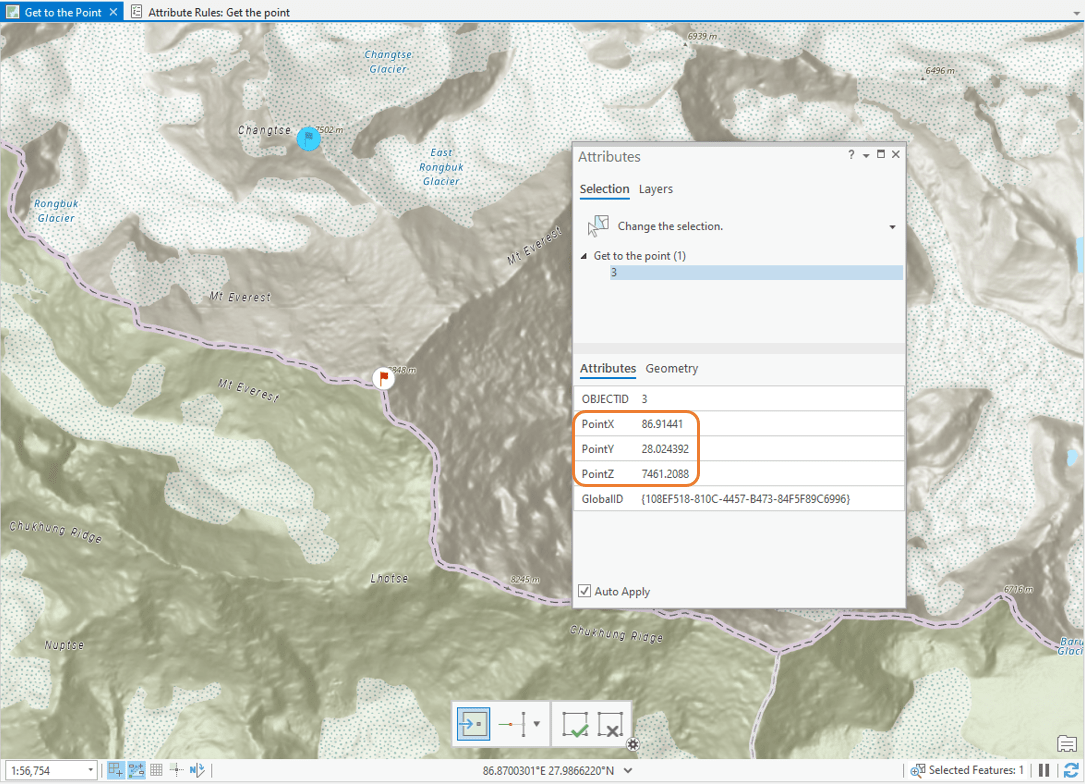Toggle ground to grid corrections
This screenshot has height=784, width=1085.
tap(197, 769)
